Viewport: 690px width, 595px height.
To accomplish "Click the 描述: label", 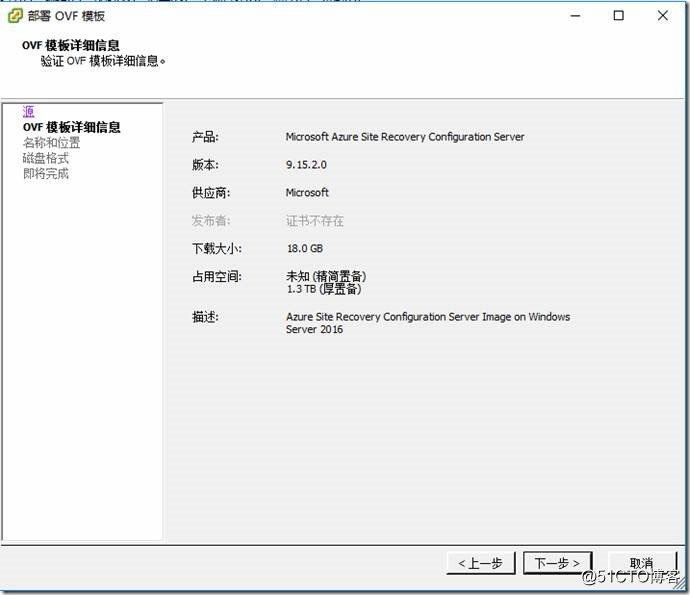I will click(x=205, y=317).
